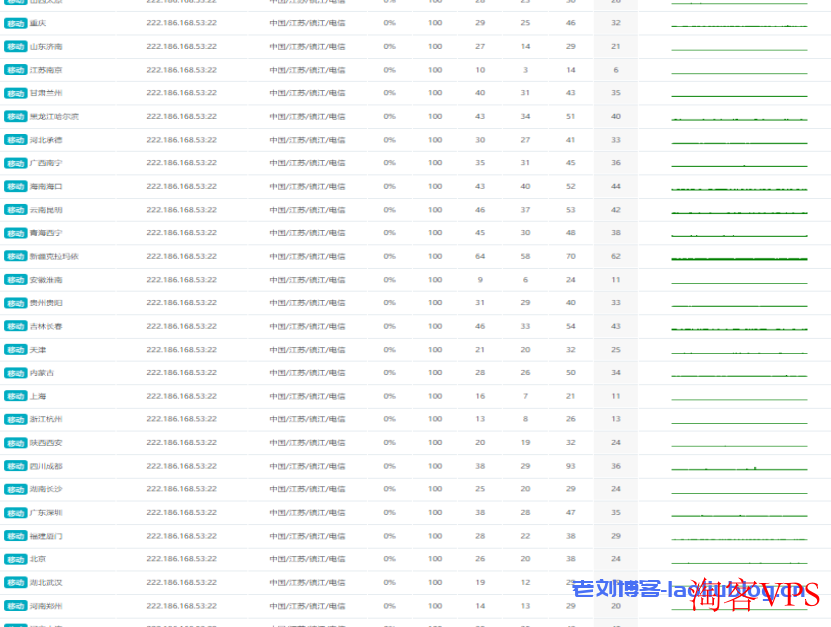Image resolution: width=831 pixels, height=627 pixels.
Task: Click the latest value 35 for 广西南宁
Action: (480, 163)
